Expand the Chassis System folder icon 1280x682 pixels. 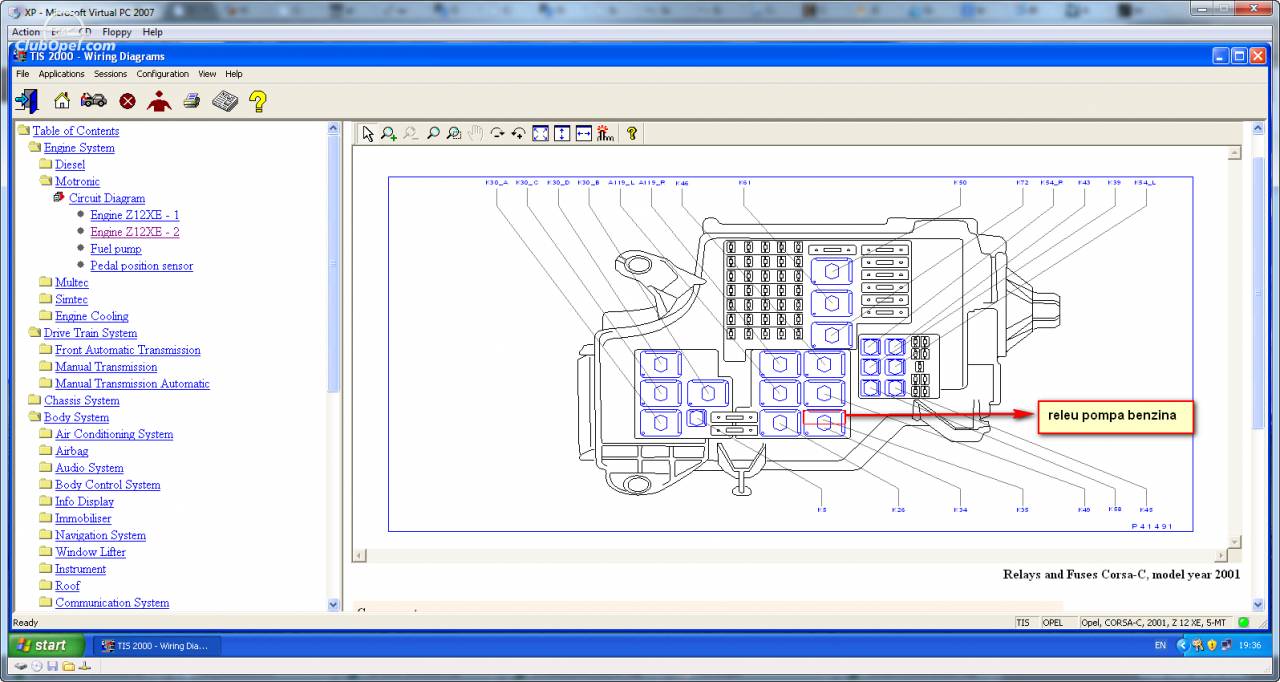click(35, 400)
